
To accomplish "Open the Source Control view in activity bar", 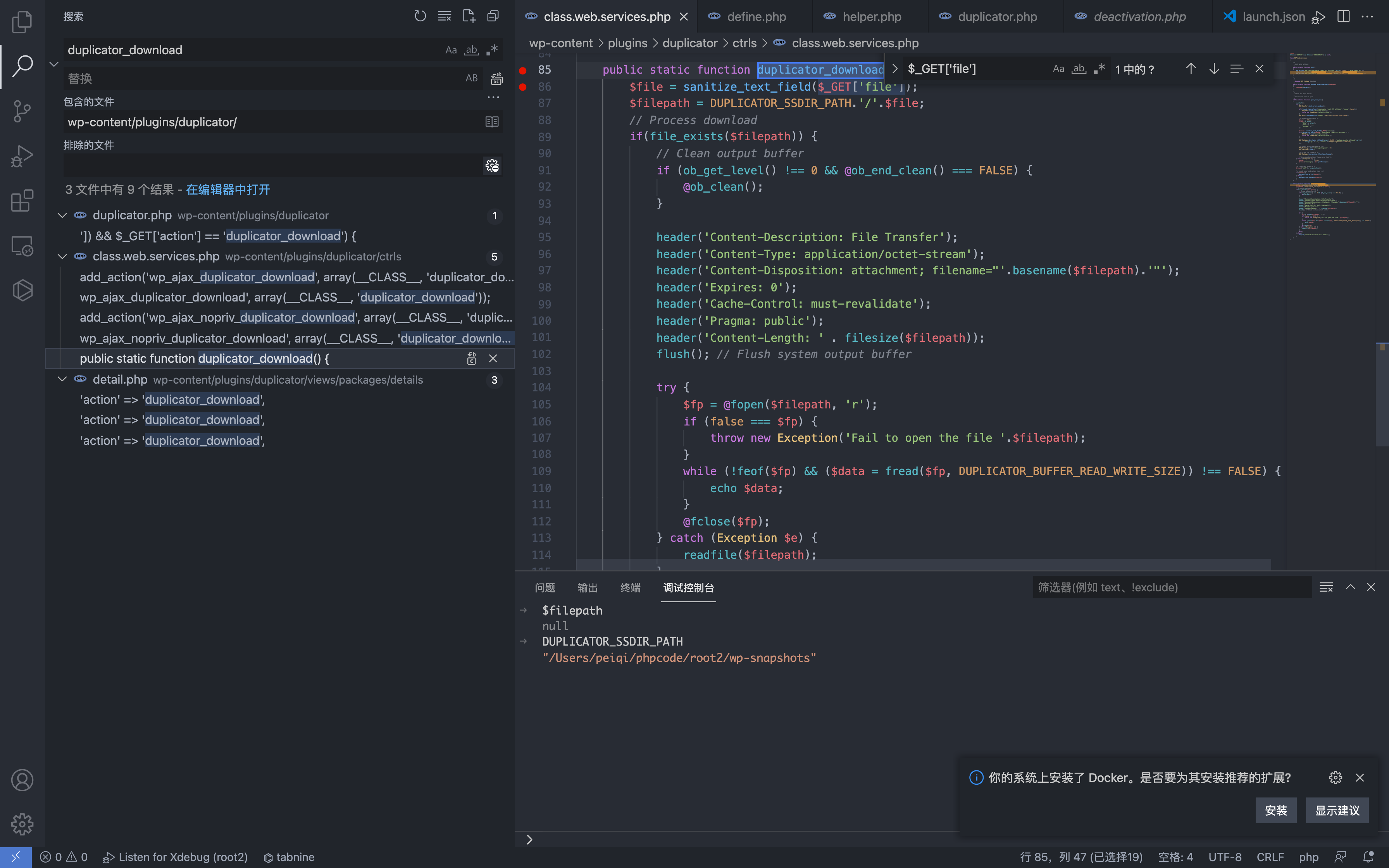I will (x=22, y=111).
